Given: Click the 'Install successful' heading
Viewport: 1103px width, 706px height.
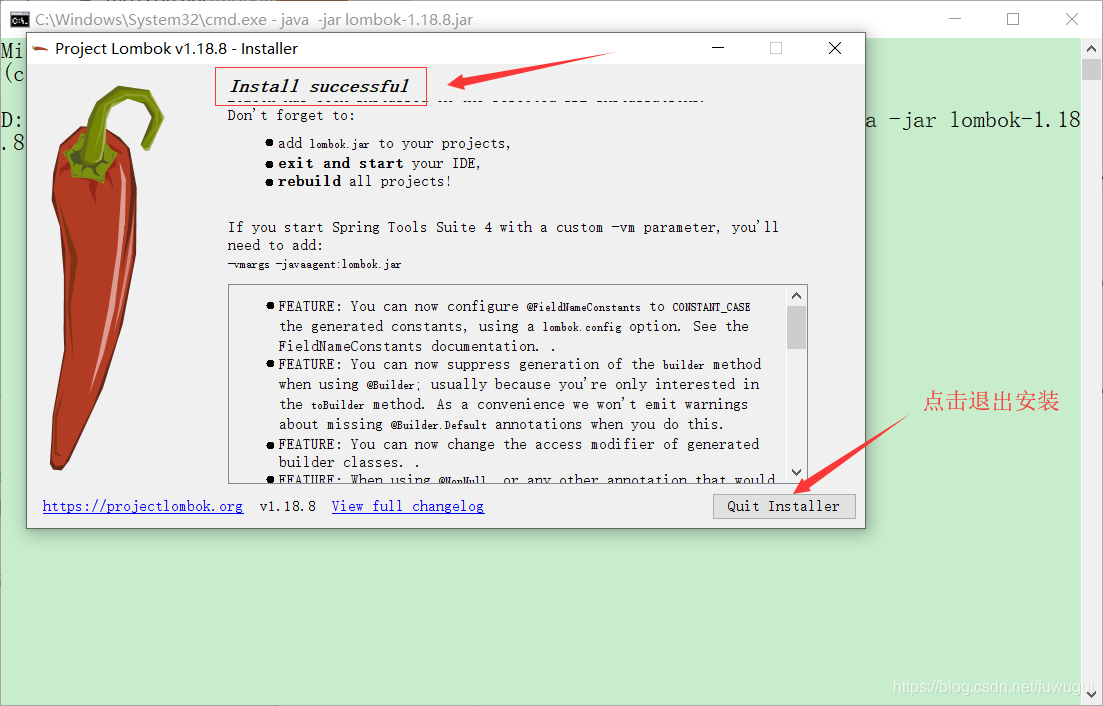Looking at the screenshot, I should (x=319, y=86).
